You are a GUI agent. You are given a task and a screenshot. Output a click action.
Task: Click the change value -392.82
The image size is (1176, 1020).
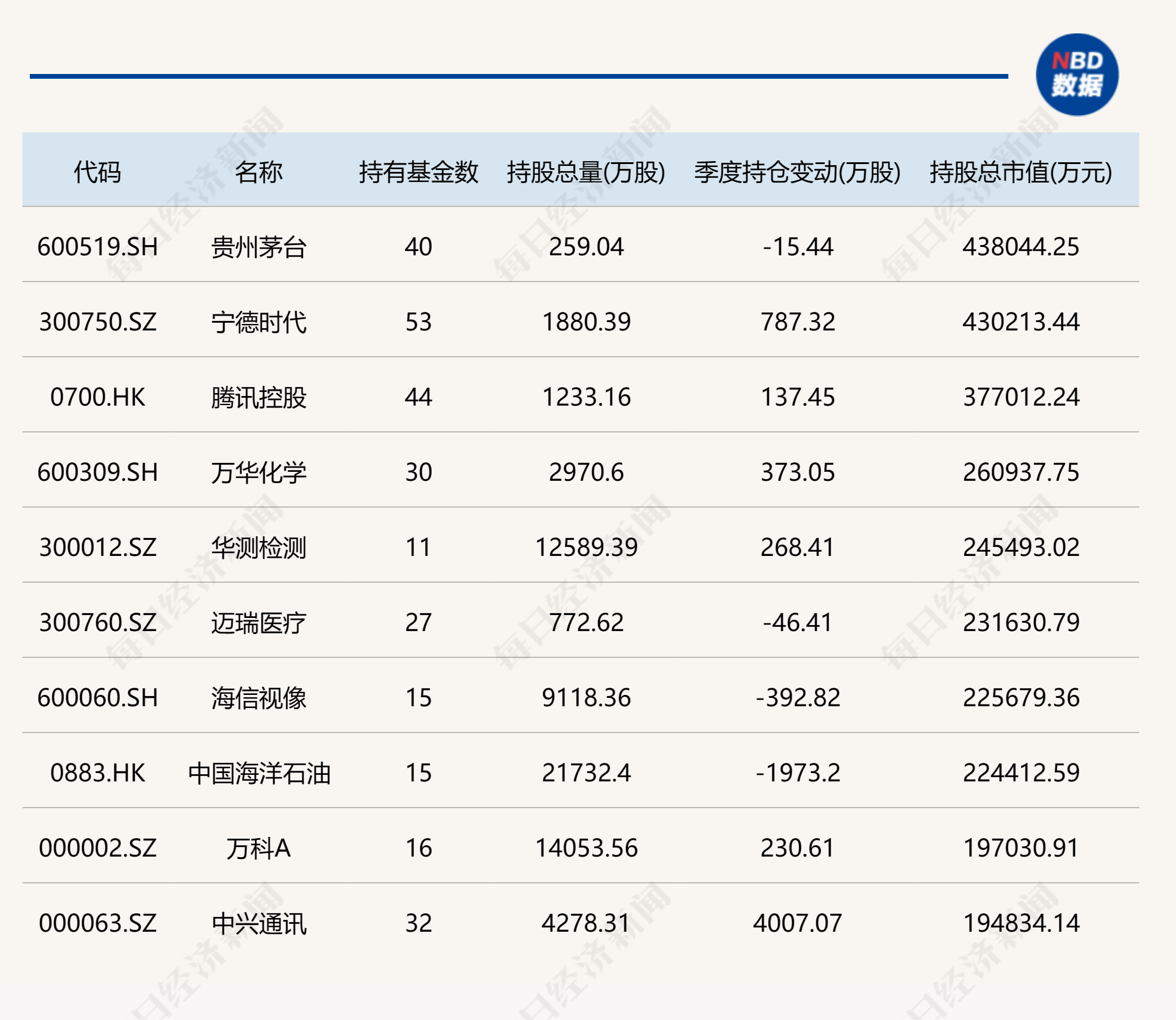798,698
